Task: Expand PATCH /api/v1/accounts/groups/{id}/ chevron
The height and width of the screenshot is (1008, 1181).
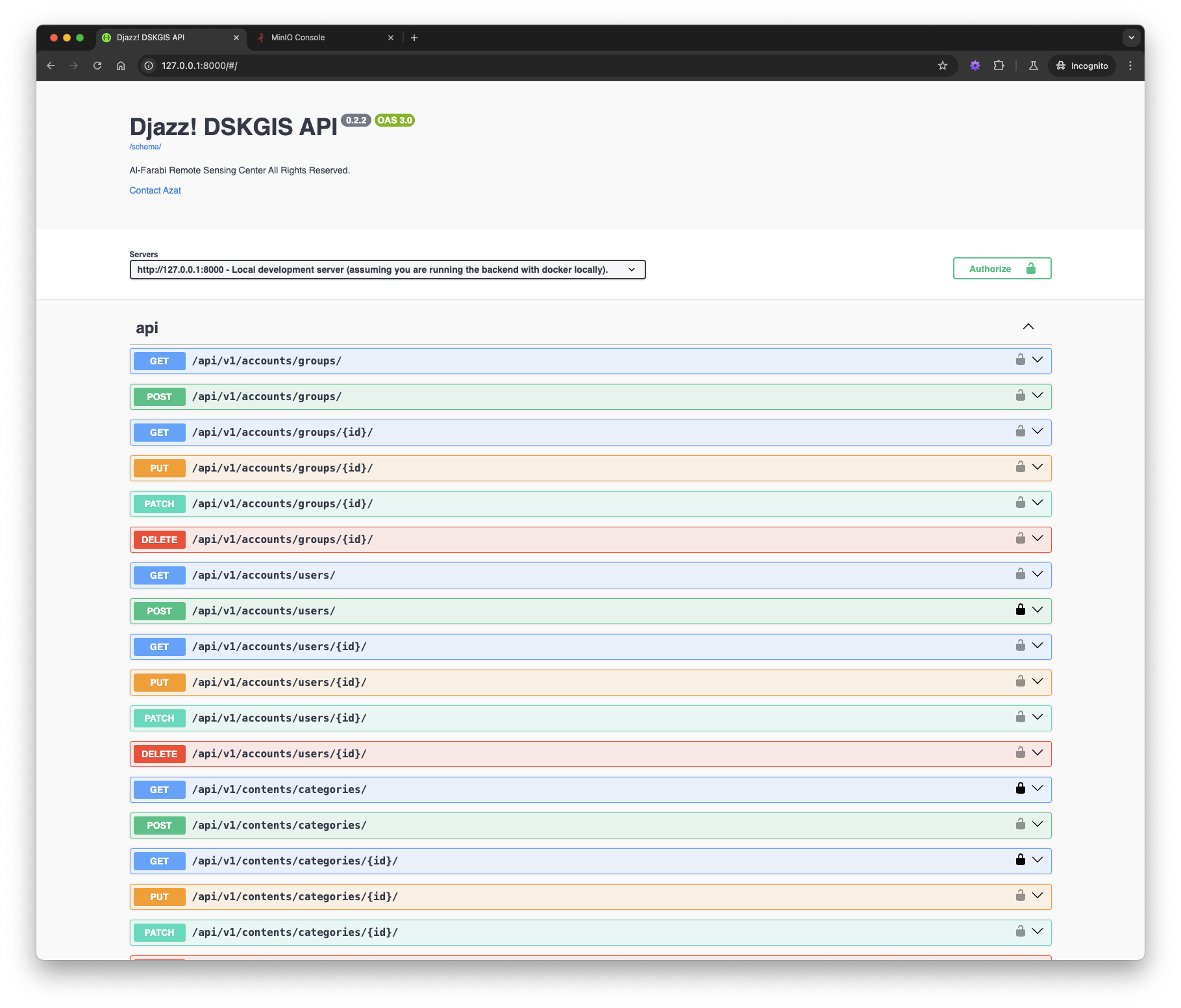Action: pyautogui.click(x=1038, y=503)
